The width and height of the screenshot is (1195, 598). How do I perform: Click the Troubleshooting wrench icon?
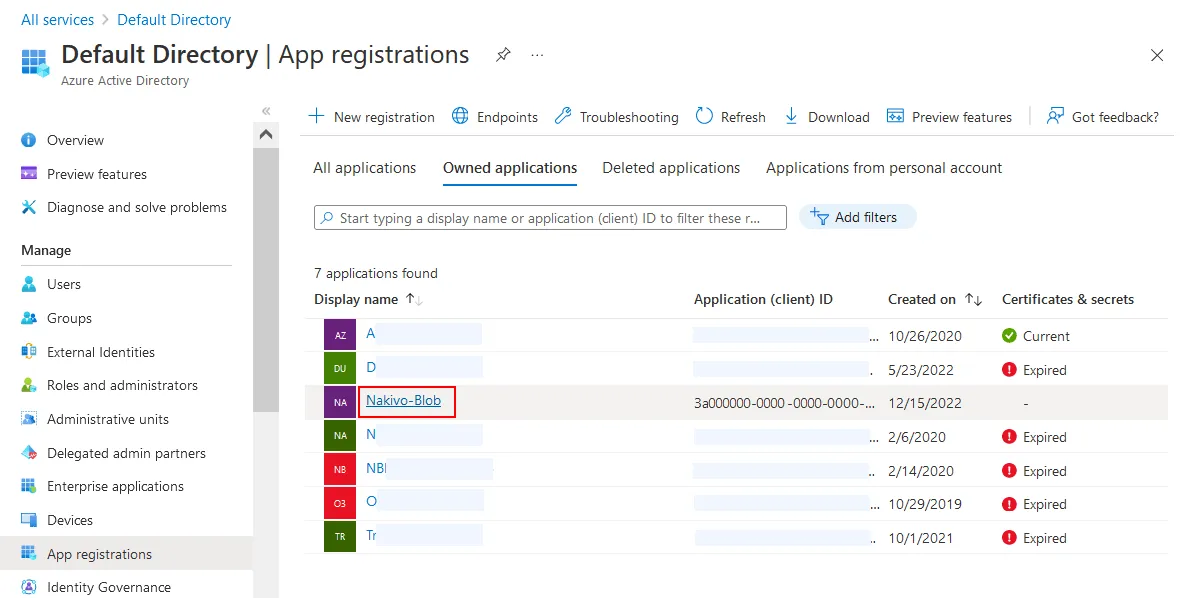click(563, 116)
